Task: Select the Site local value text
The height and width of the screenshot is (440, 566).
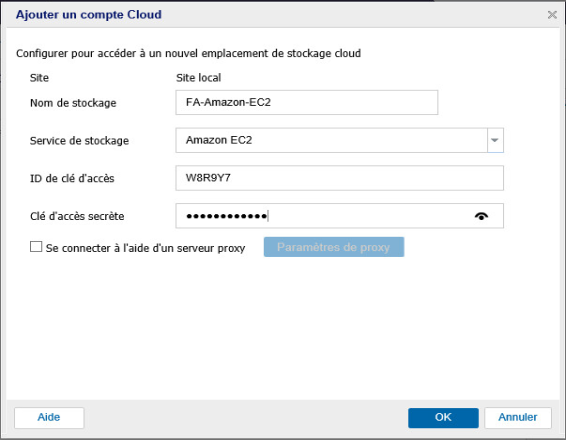Action: point(199,78)
